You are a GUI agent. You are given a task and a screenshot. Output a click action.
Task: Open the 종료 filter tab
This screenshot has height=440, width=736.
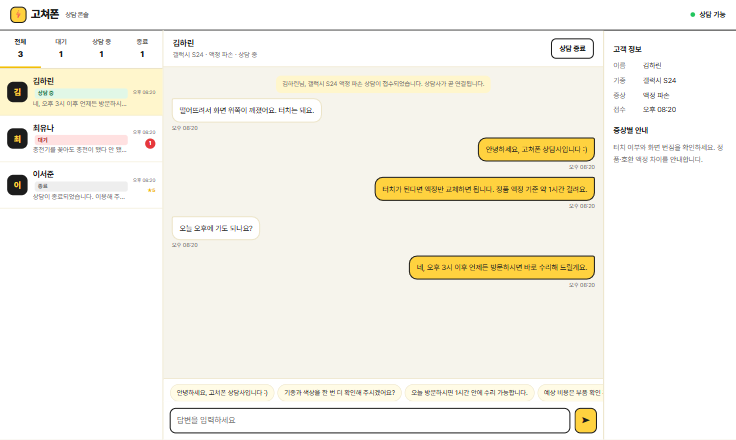pos(142,48)
